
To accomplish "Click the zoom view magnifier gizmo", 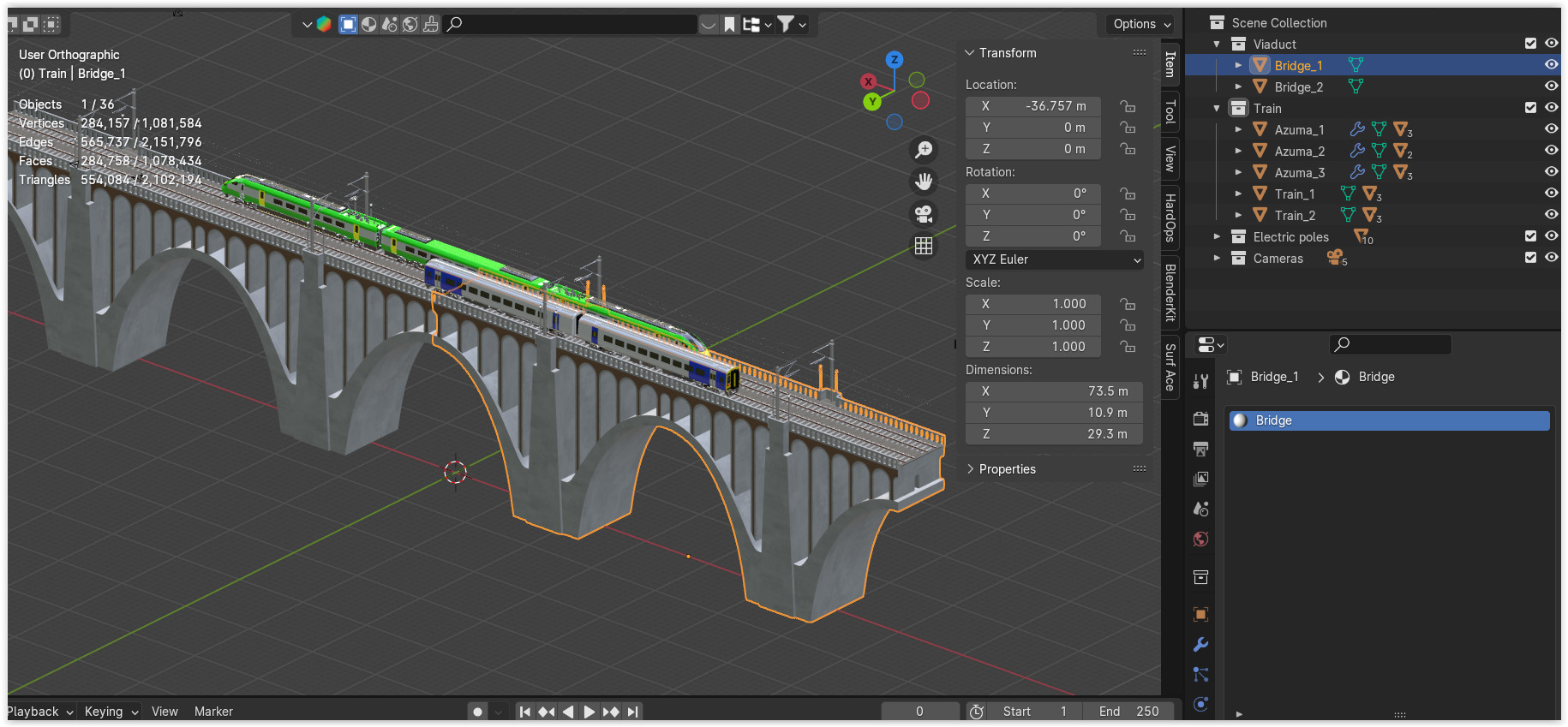I will [x=924, y=150].
